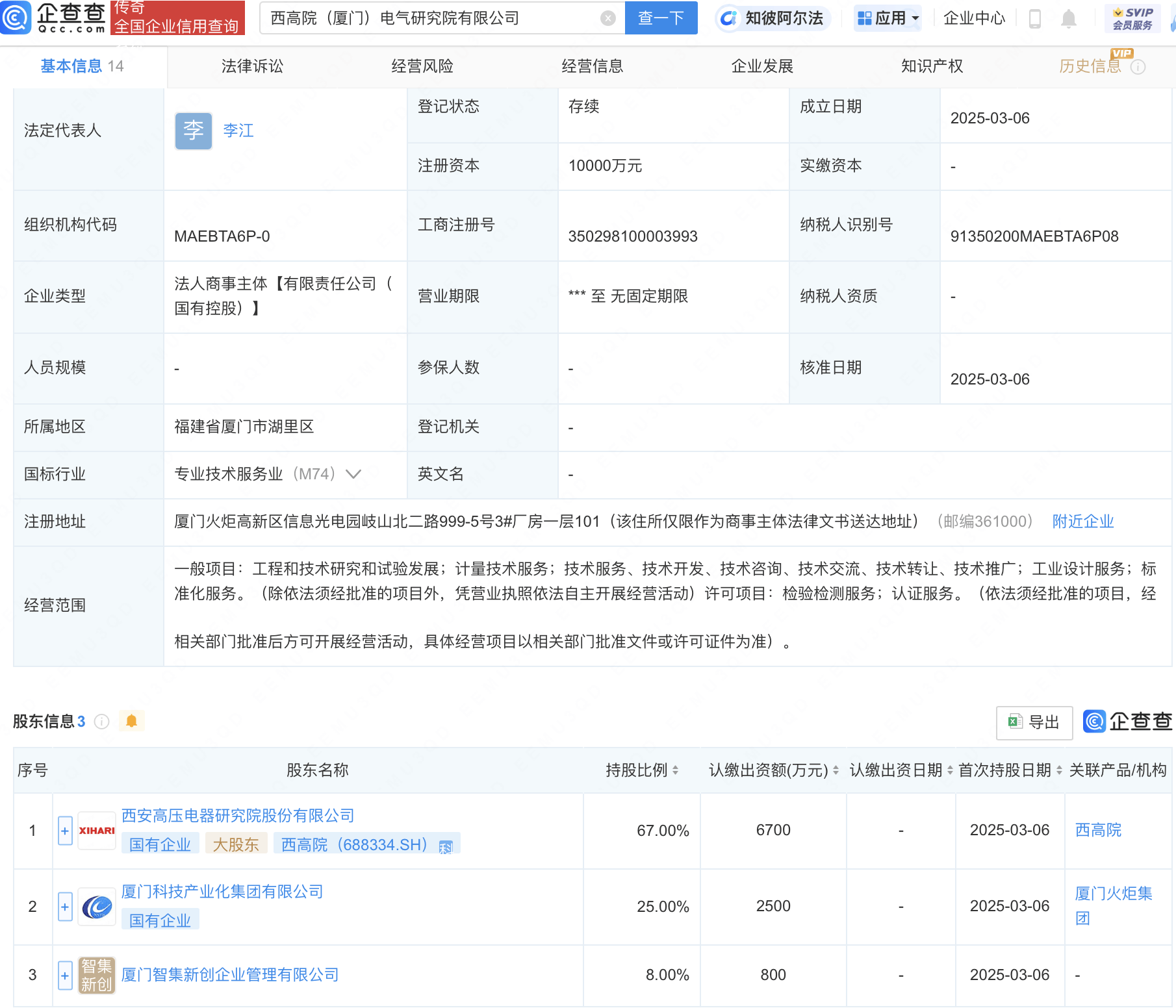Switch to 经营风险 tab
Screen dimensions: 1176x1008
[x=422, y=66]
